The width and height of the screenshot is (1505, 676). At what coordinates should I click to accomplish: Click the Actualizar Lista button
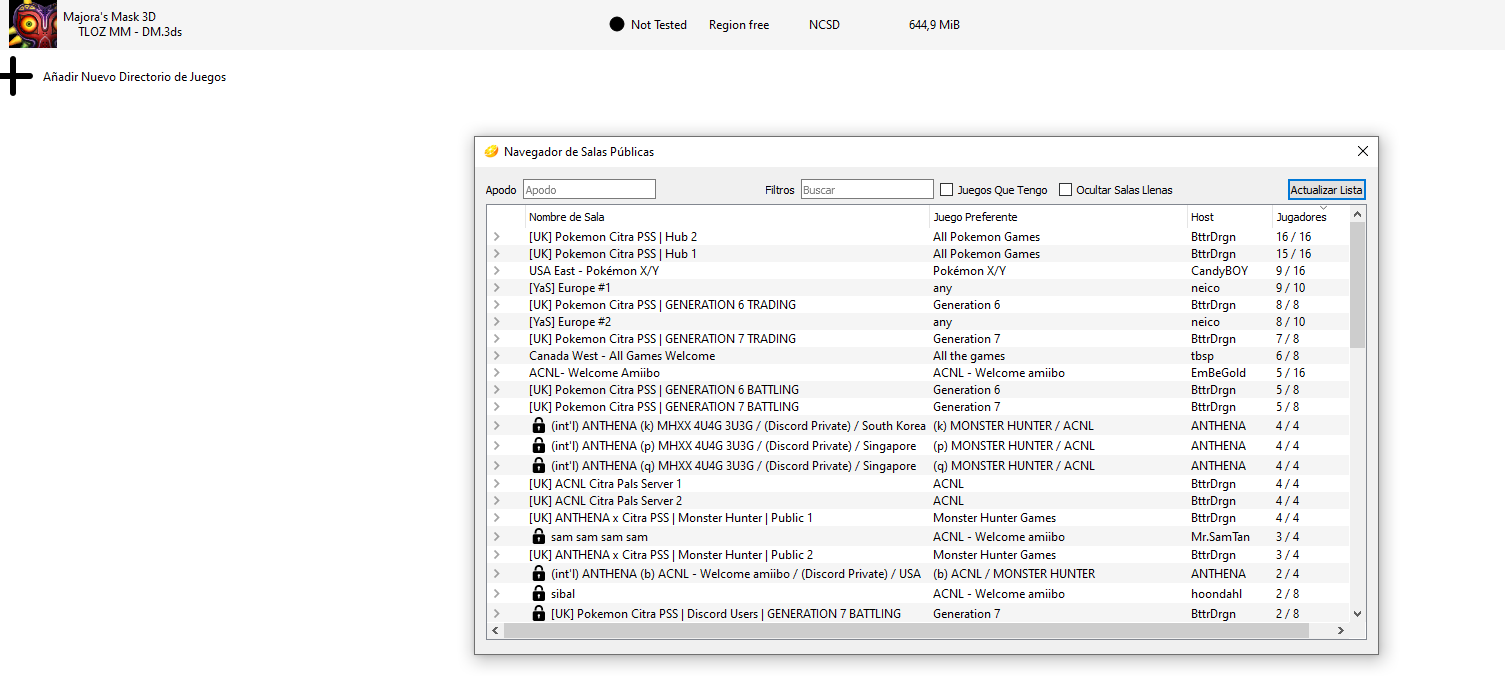coord(1326,190)
